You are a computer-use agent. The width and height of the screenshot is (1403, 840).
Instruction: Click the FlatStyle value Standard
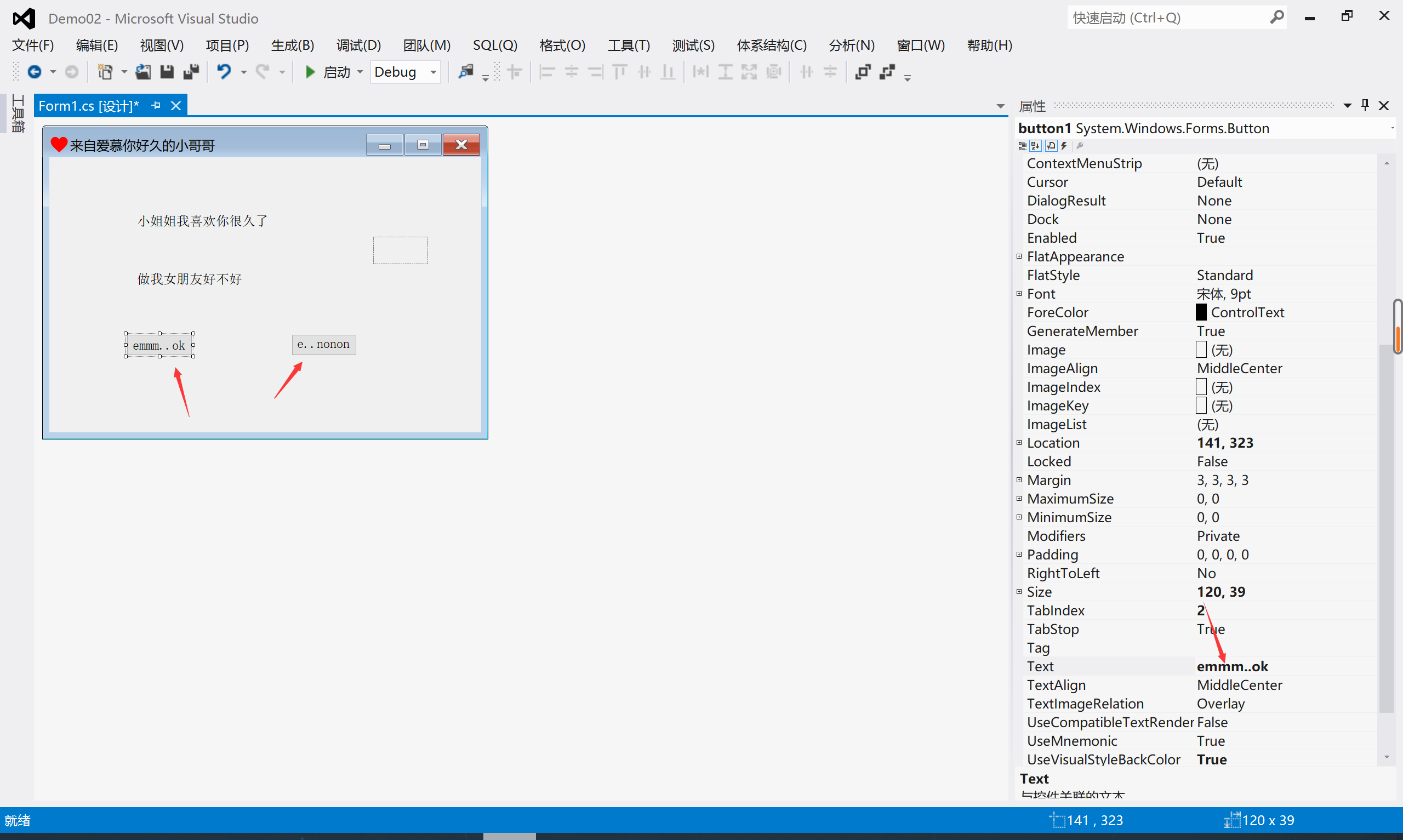1225,275
